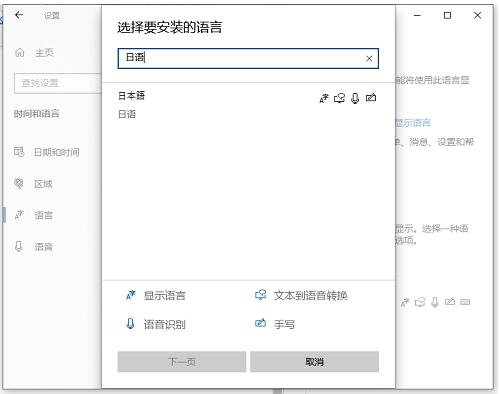The image size is (499, 394).
Task: Click the 显示语言 legend icon
Action: 130,295
